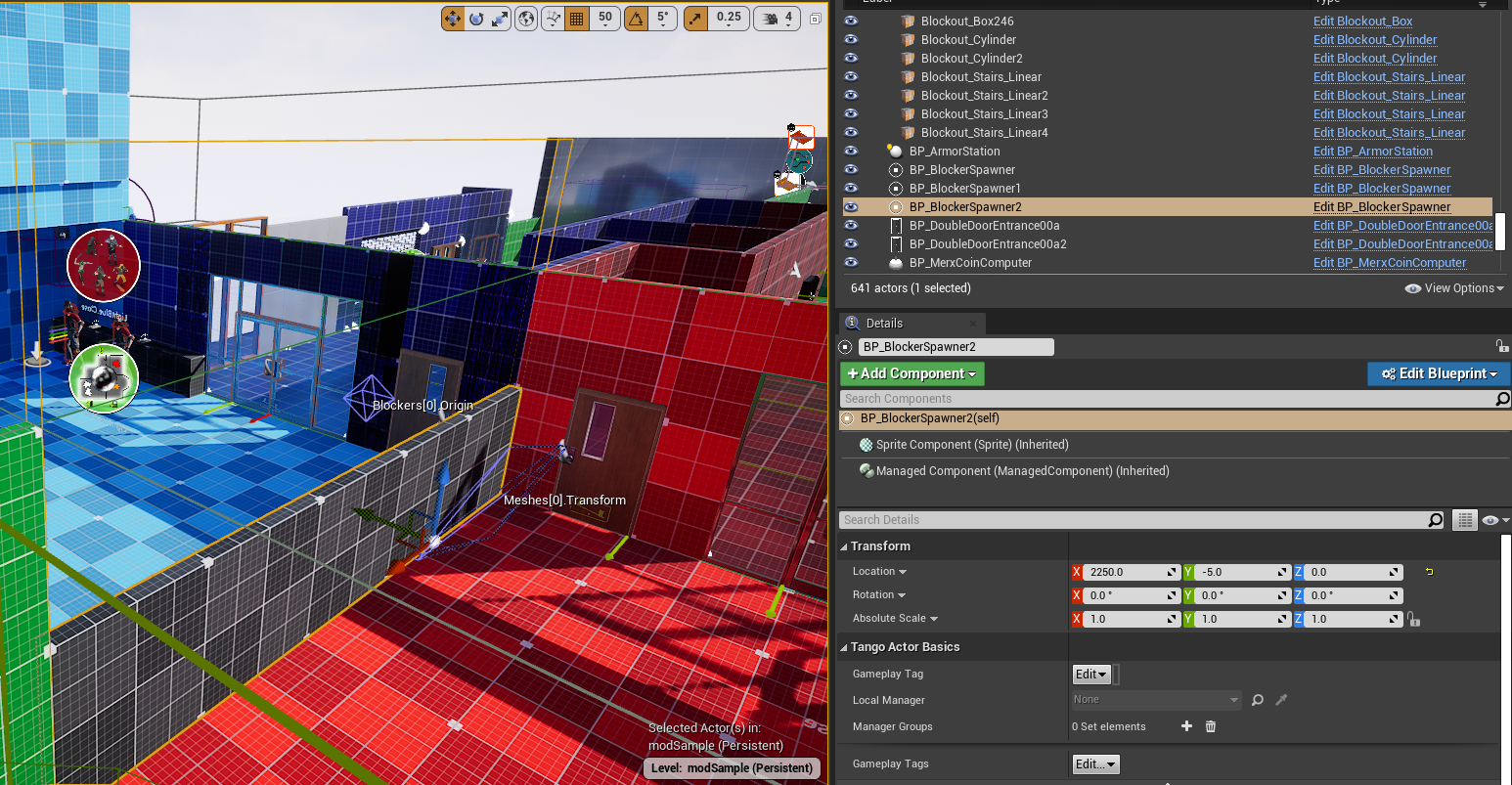Select BP_DoubleDoorEntrance00a actor

pos(984,225)
